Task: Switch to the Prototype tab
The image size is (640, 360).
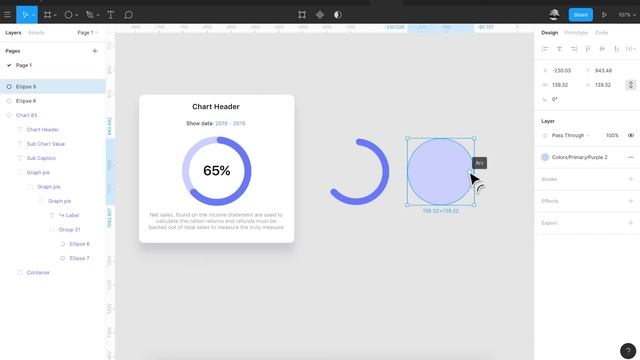Action: pos(576,33)
